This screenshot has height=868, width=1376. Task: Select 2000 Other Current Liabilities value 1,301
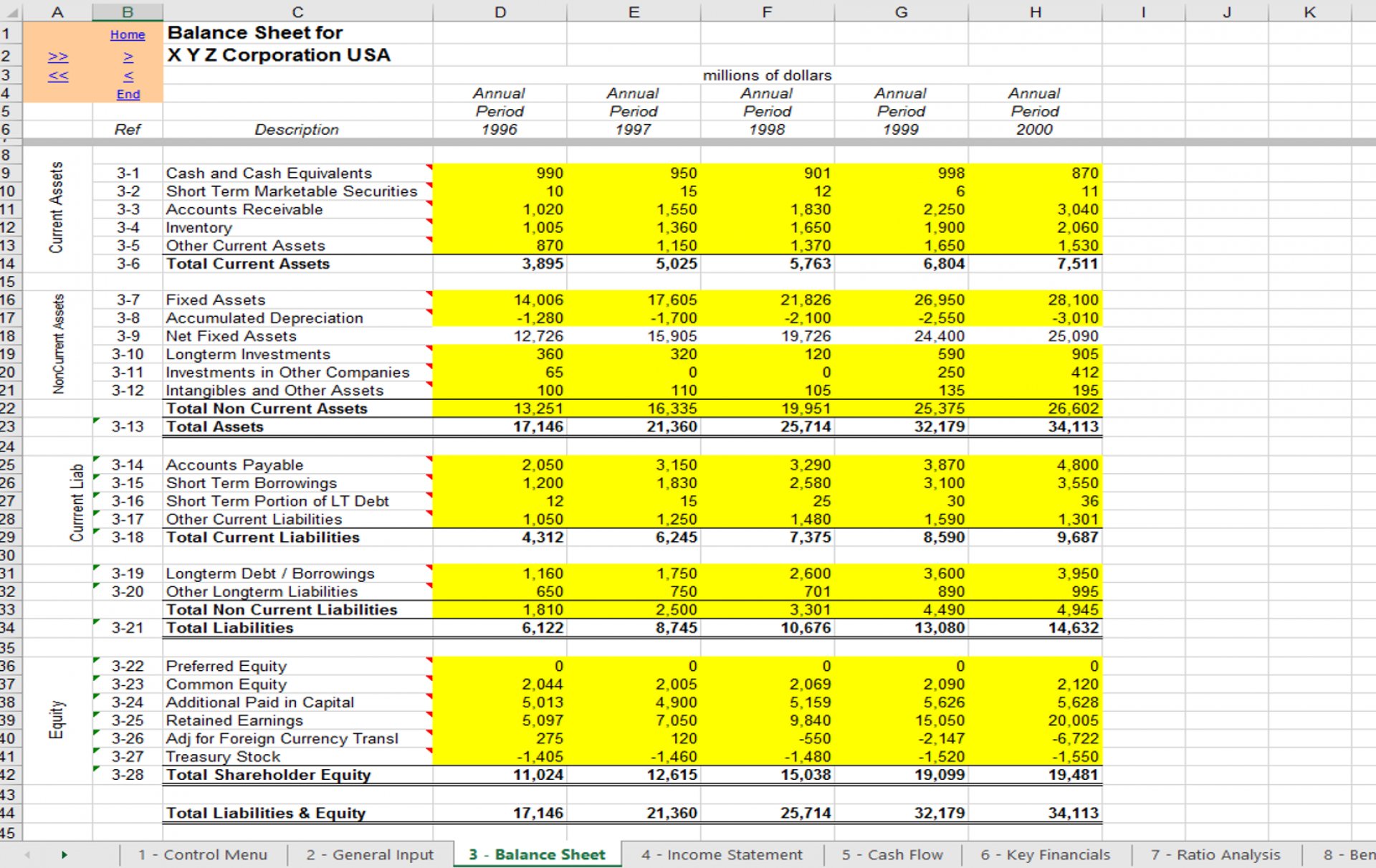tap(1035, 519)
